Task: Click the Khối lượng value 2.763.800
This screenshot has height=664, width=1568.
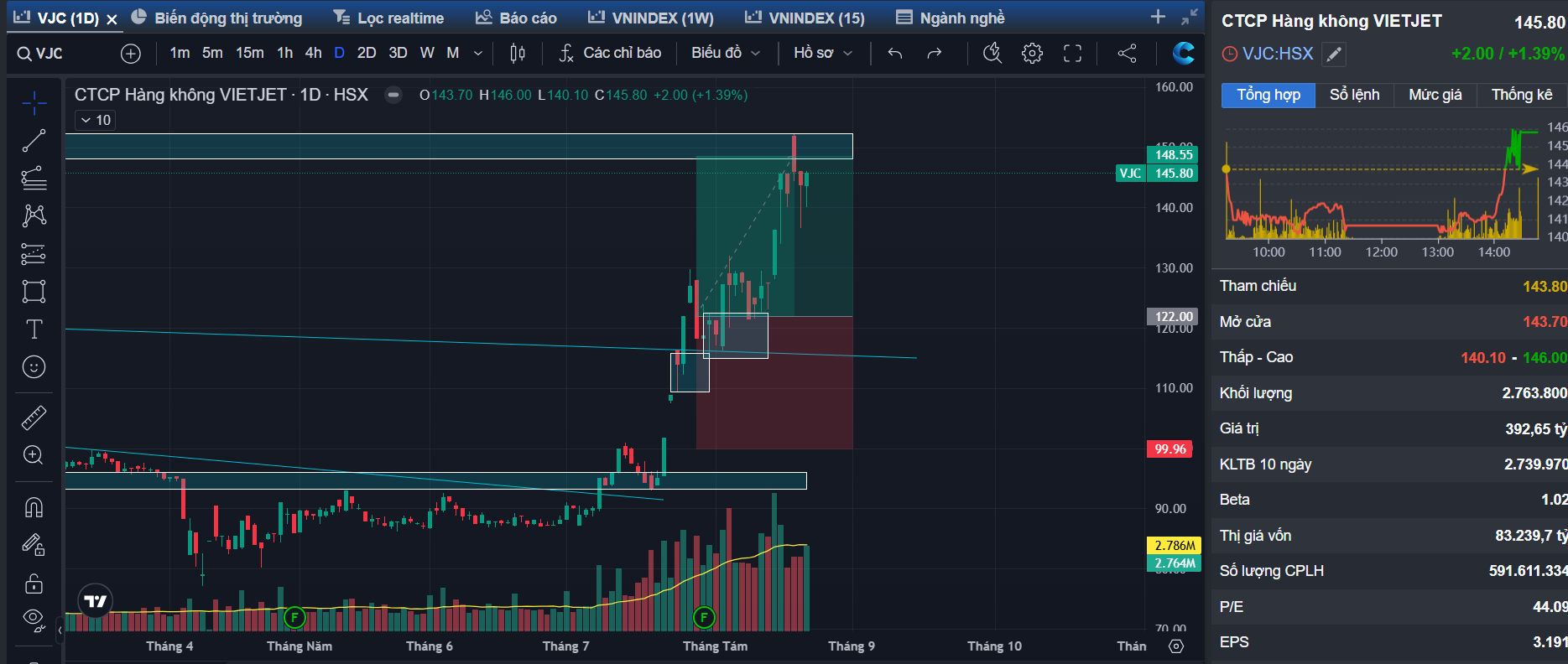Action: (x=1534, y=393)
